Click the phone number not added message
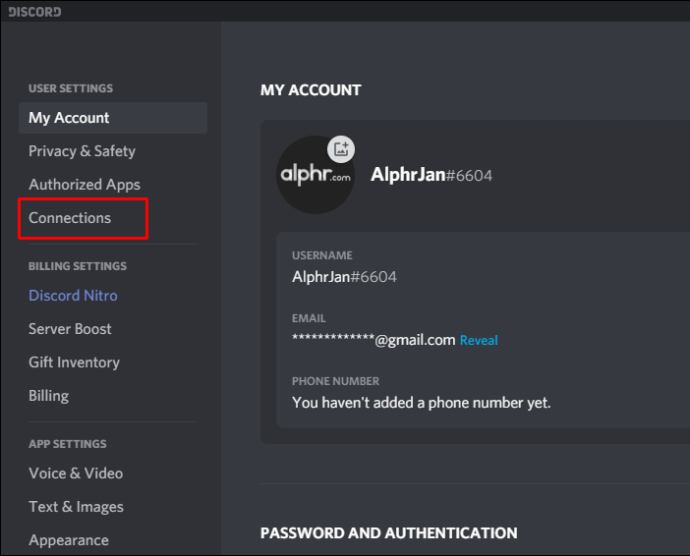 [422, 403]
